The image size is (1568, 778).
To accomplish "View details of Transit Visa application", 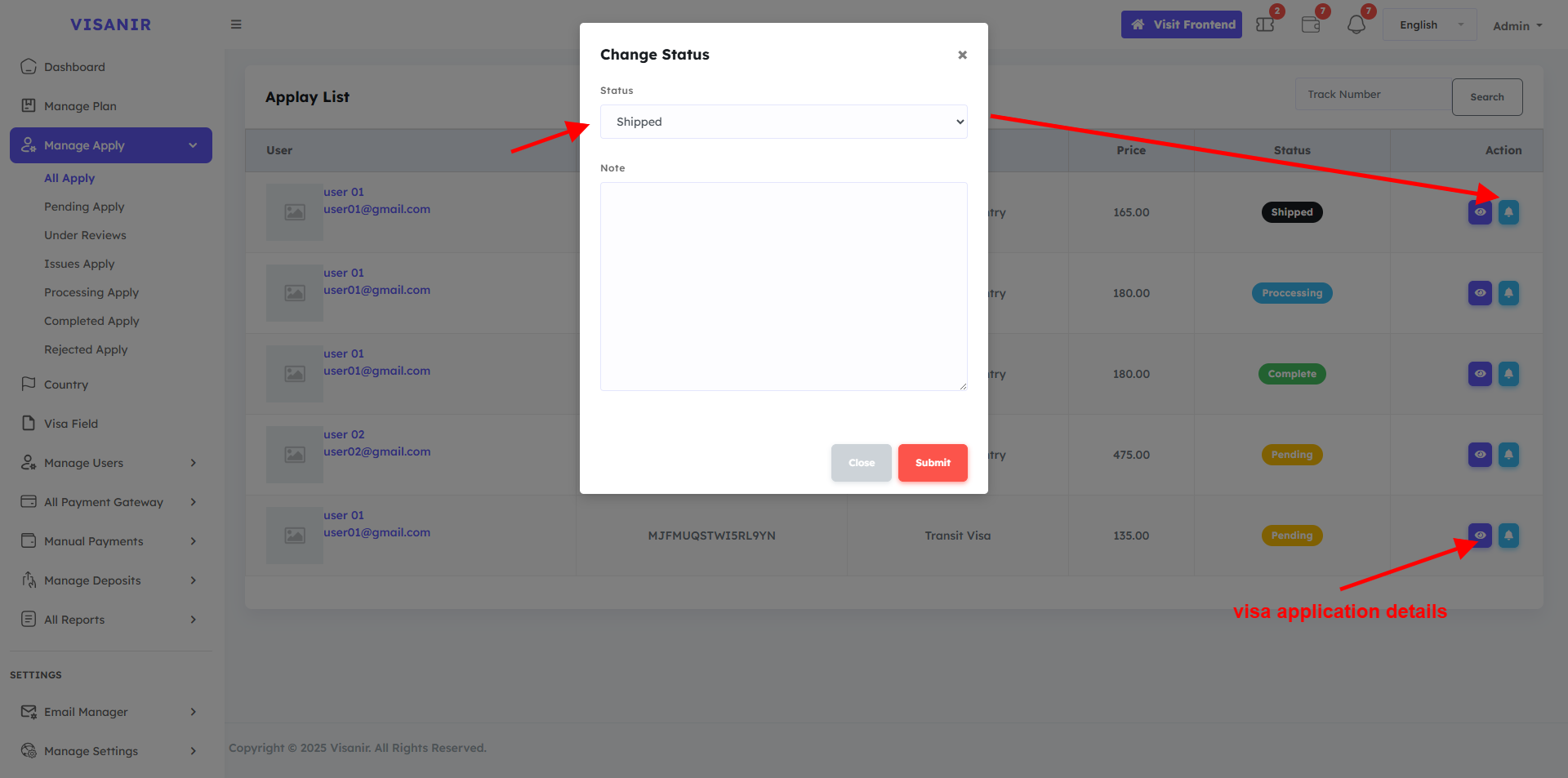I will [x=1480, y=536].
